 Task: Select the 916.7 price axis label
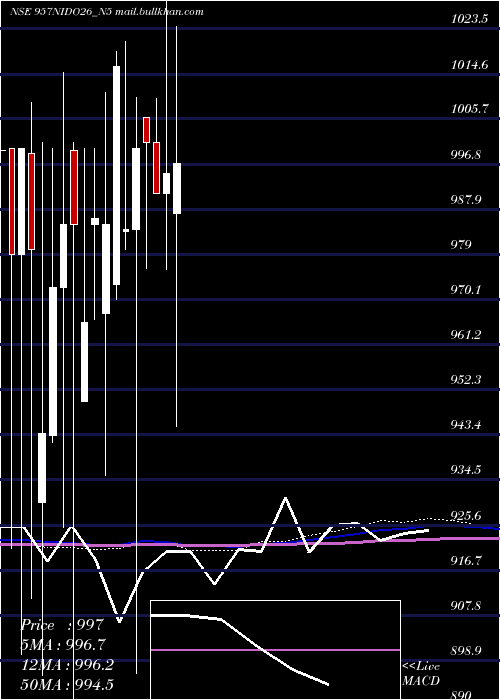pos(466,560)
